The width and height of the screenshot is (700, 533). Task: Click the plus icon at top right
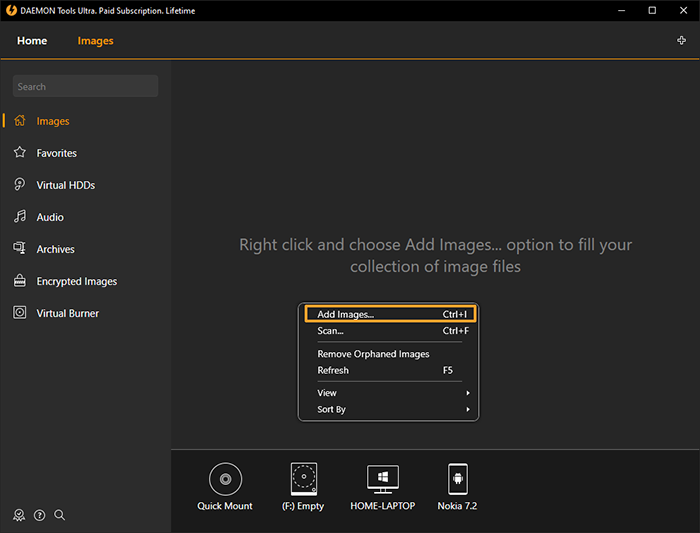tap(681, 41)
